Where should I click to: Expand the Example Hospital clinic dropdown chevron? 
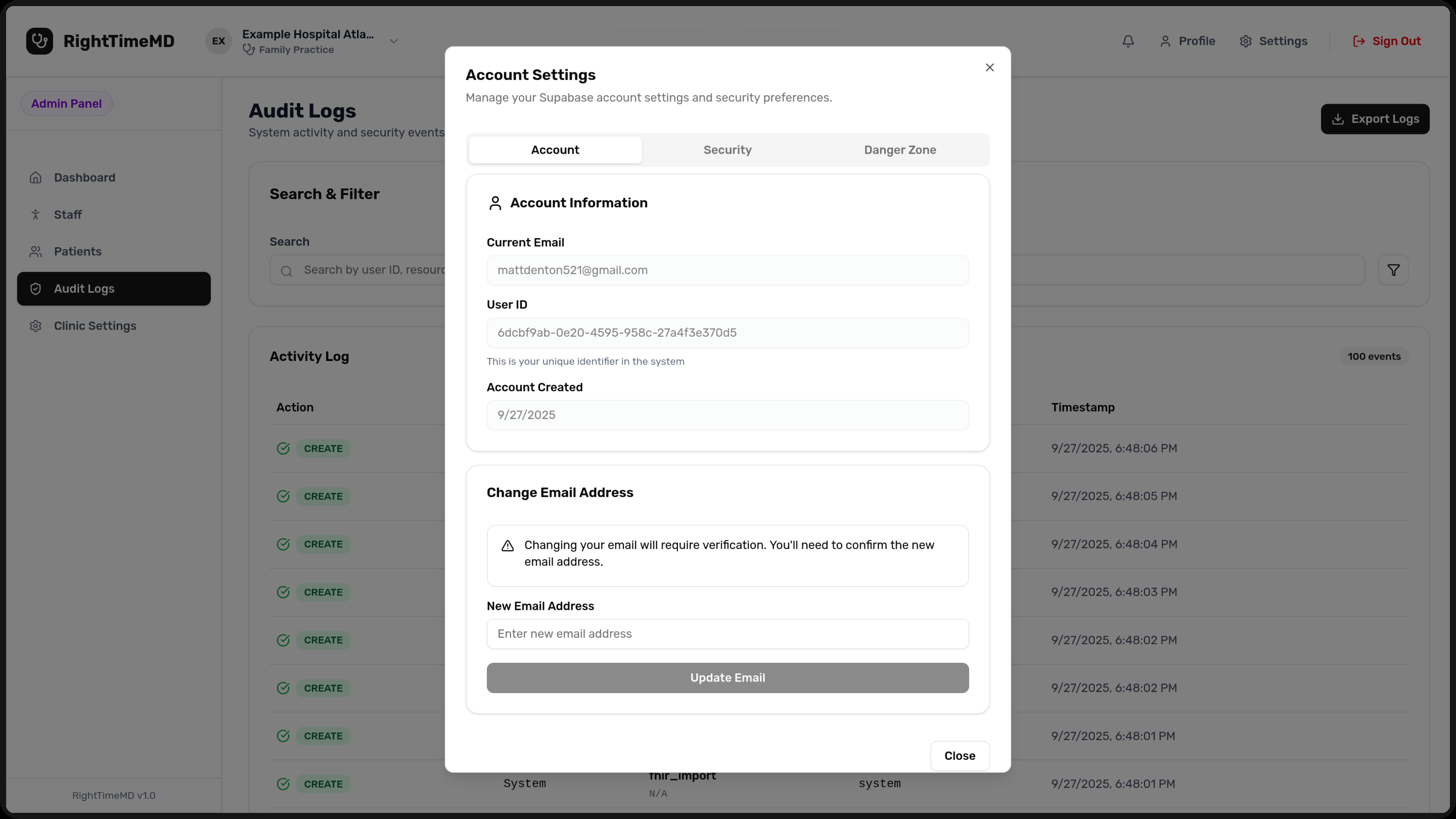tap(394, 41)
